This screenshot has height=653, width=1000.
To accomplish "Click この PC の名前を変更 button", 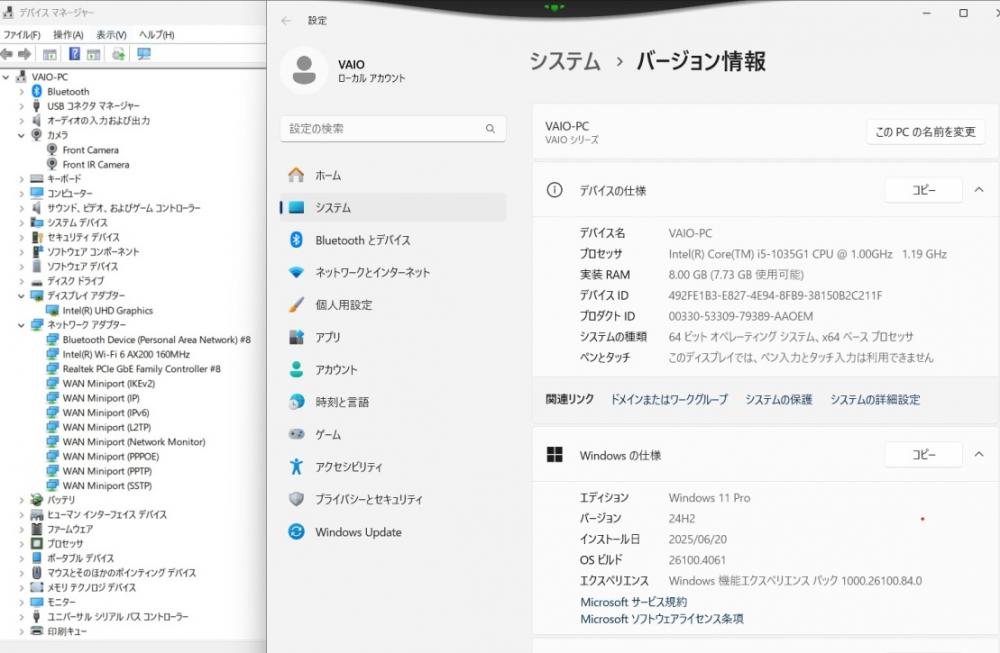I will 925,132.
